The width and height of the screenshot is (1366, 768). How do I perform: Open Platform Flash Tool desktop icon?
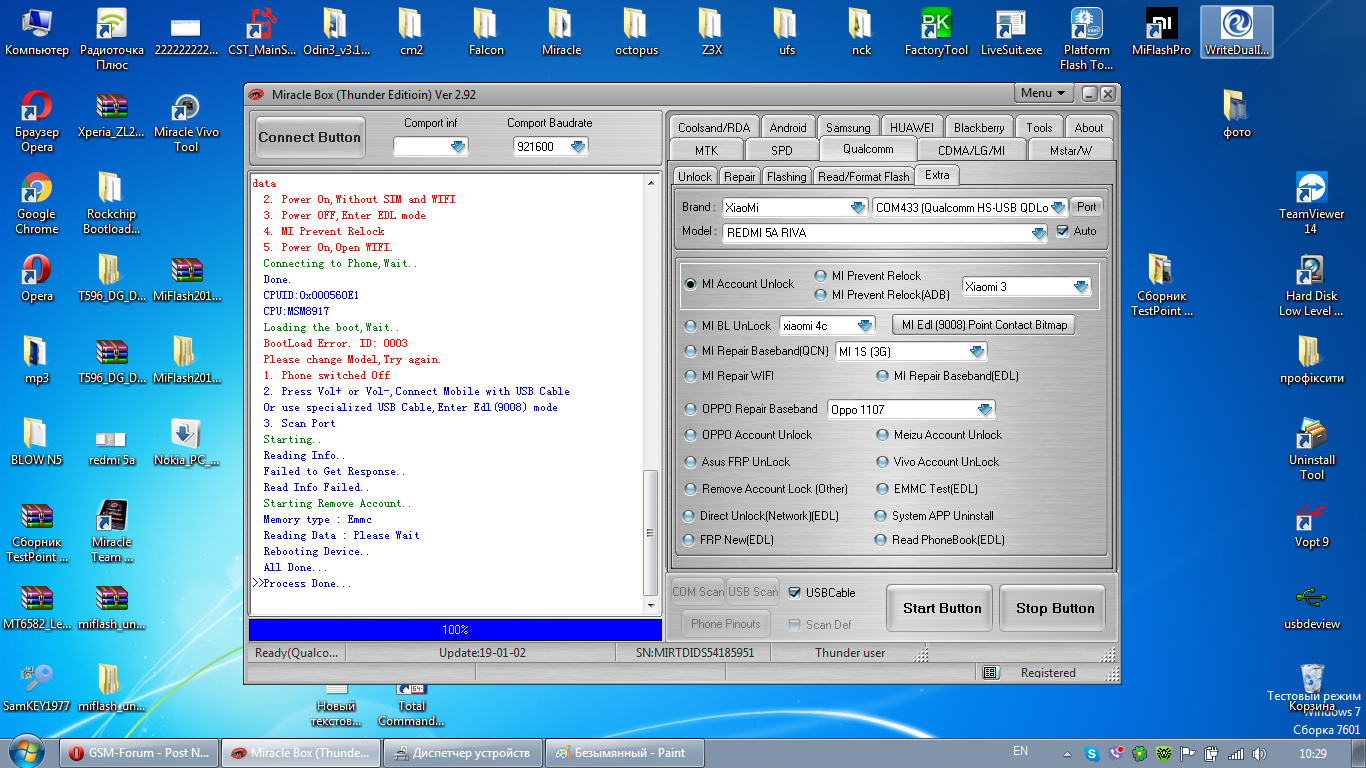click(1086, 38)
